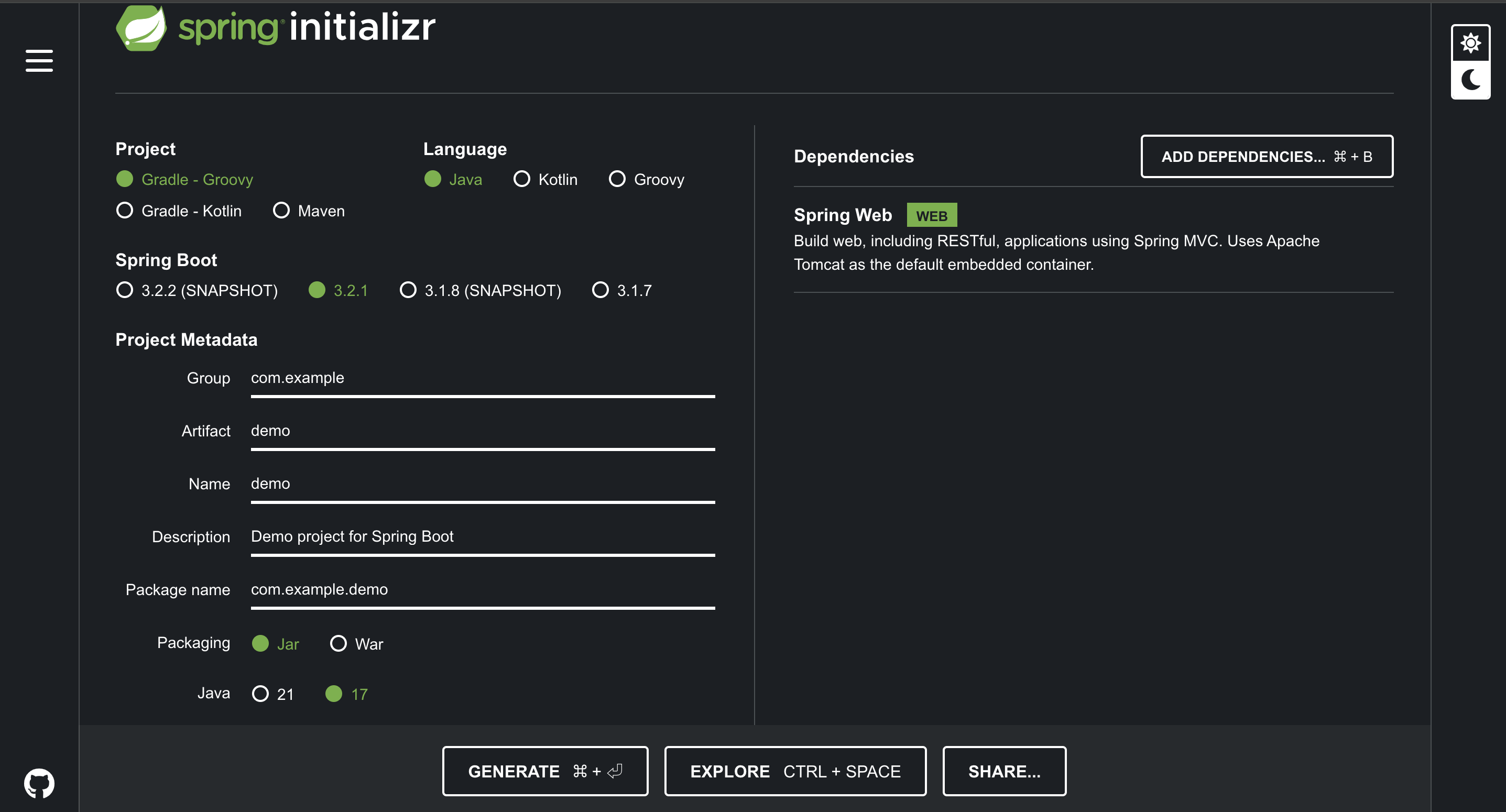This screenshot has width=1506, height=812.
Task: Open the Explore project preview
Action: point(794,771)
